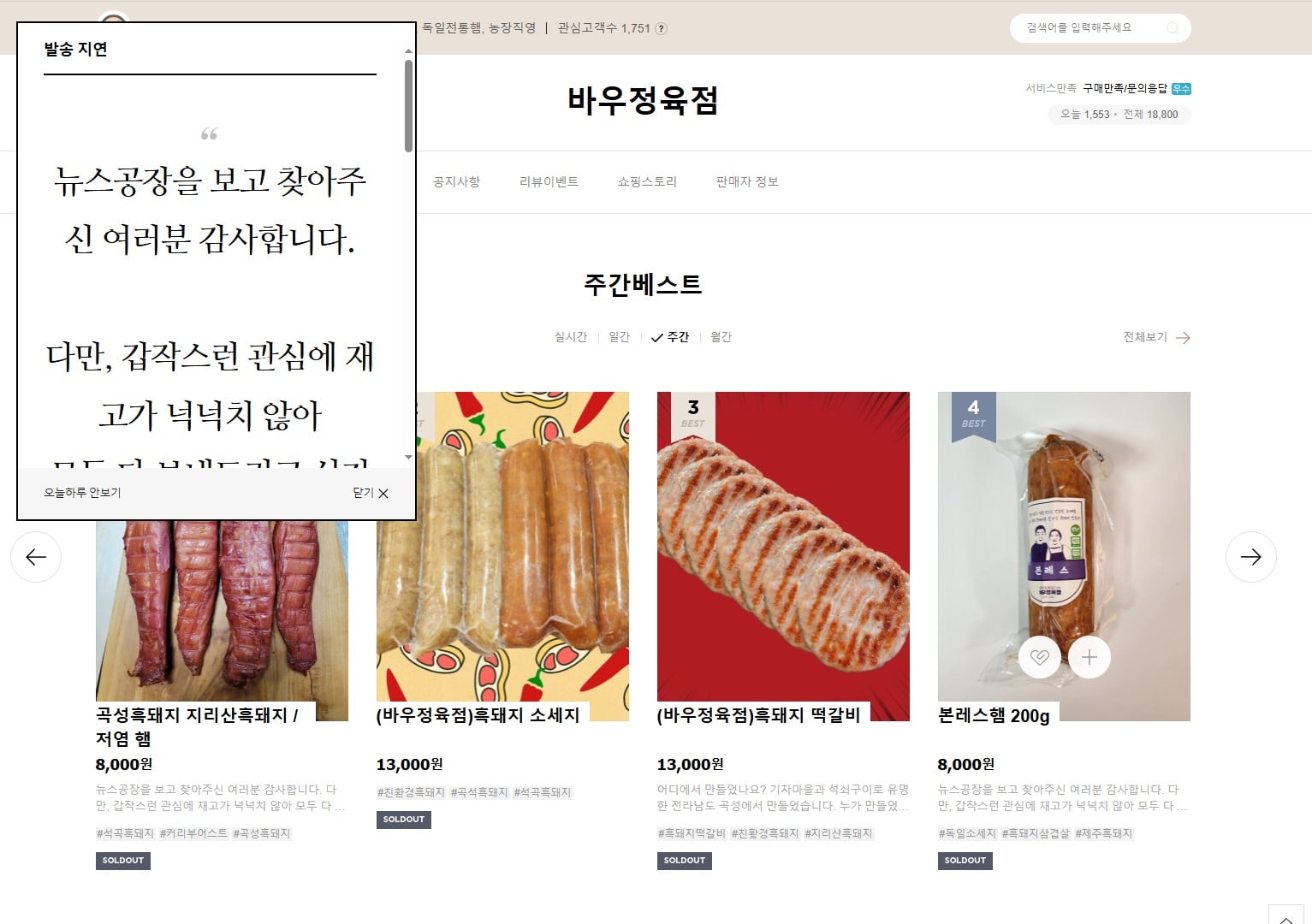Select the 월간 ranking filter
Viewport: 1312px width, 924px height.
pos(721,337)
